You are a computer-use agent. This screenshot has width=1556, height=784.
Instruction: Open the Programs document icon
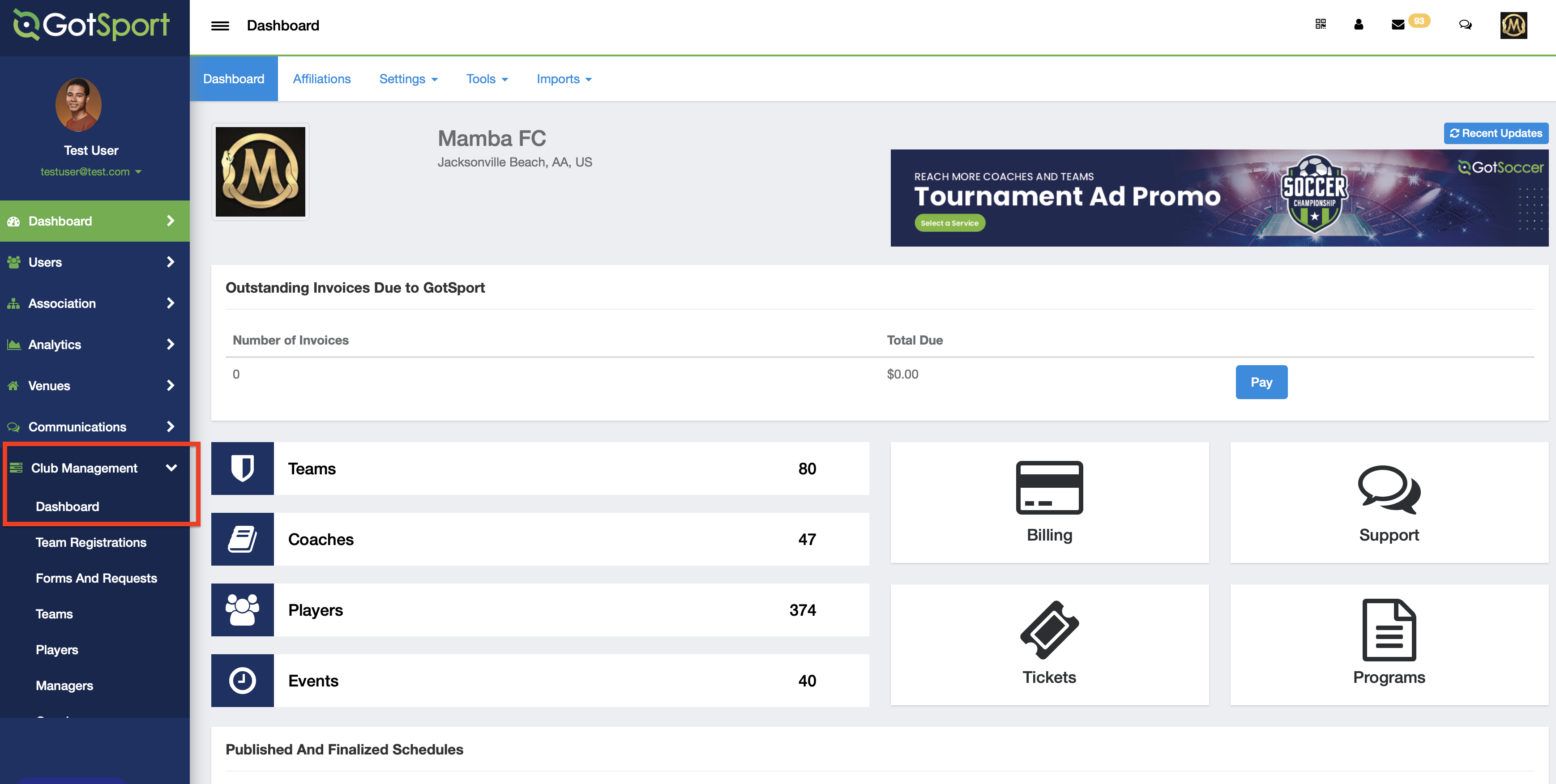(x=1389, y=629)
